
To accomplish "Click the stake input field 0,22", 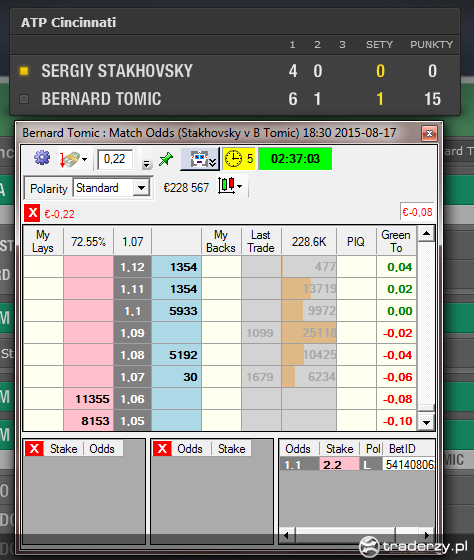I will click(115, 159).
